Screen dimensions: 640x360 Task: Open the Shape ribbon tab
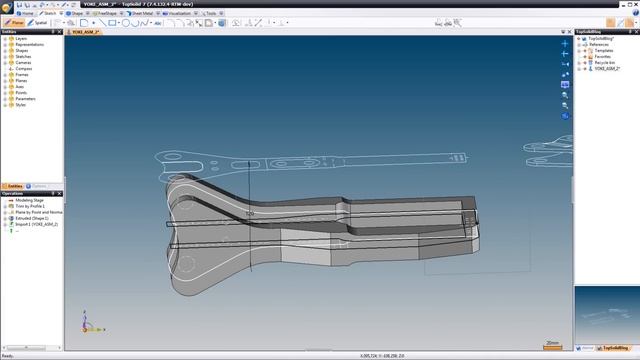[75, 13]
